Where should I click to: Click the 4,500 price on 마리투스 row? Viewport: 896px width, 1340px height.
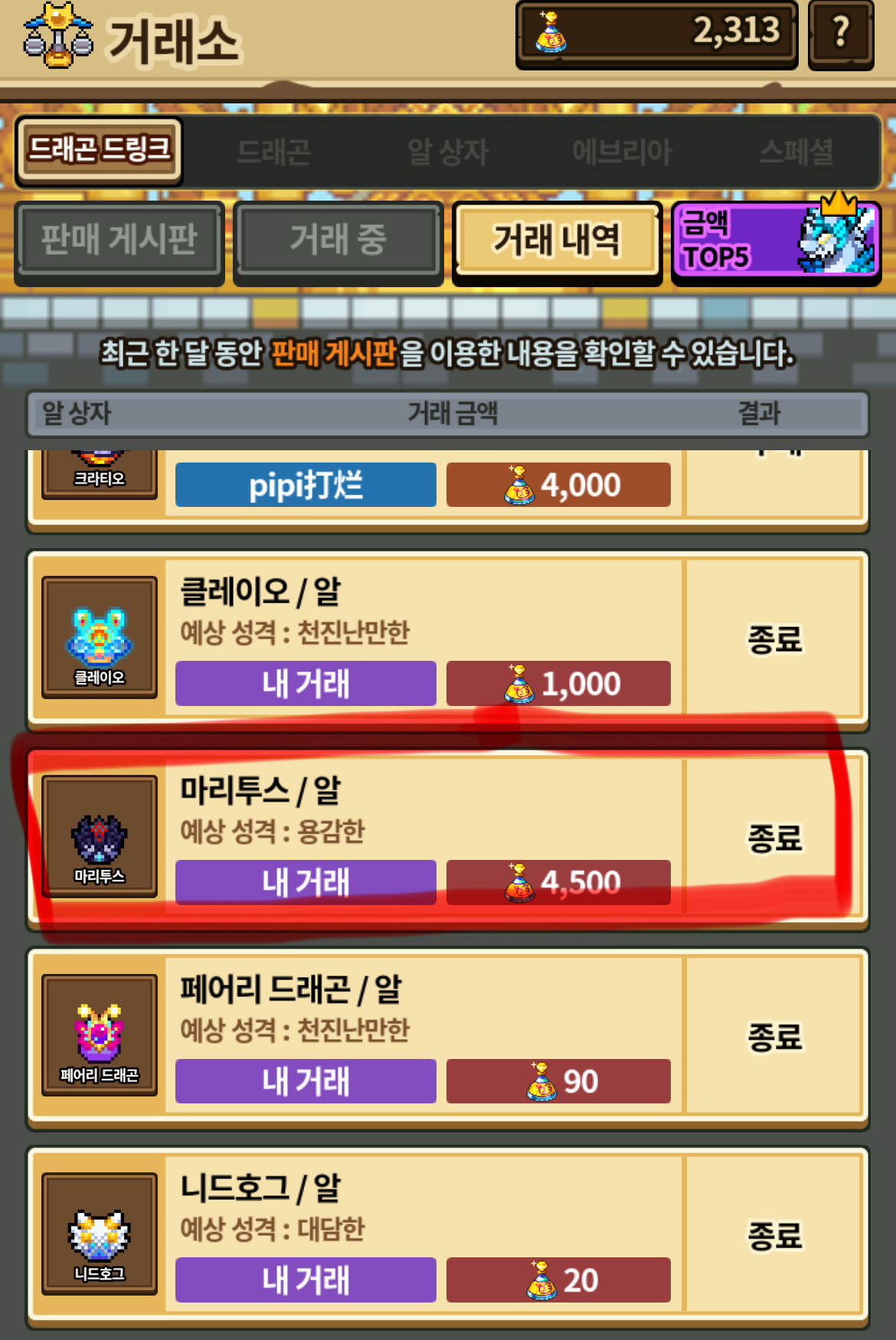pyautogui.click(x=558, y=882)
